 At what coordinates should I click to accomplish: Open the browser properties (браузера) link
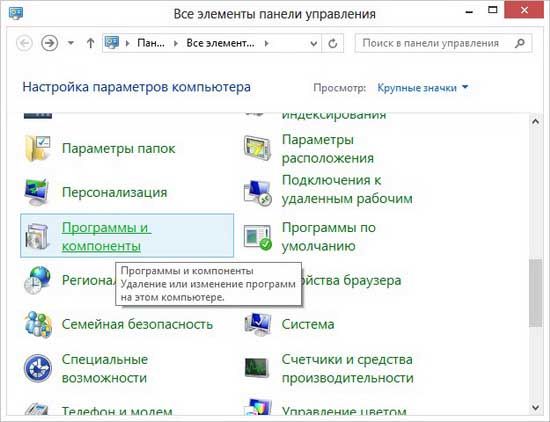351,280
